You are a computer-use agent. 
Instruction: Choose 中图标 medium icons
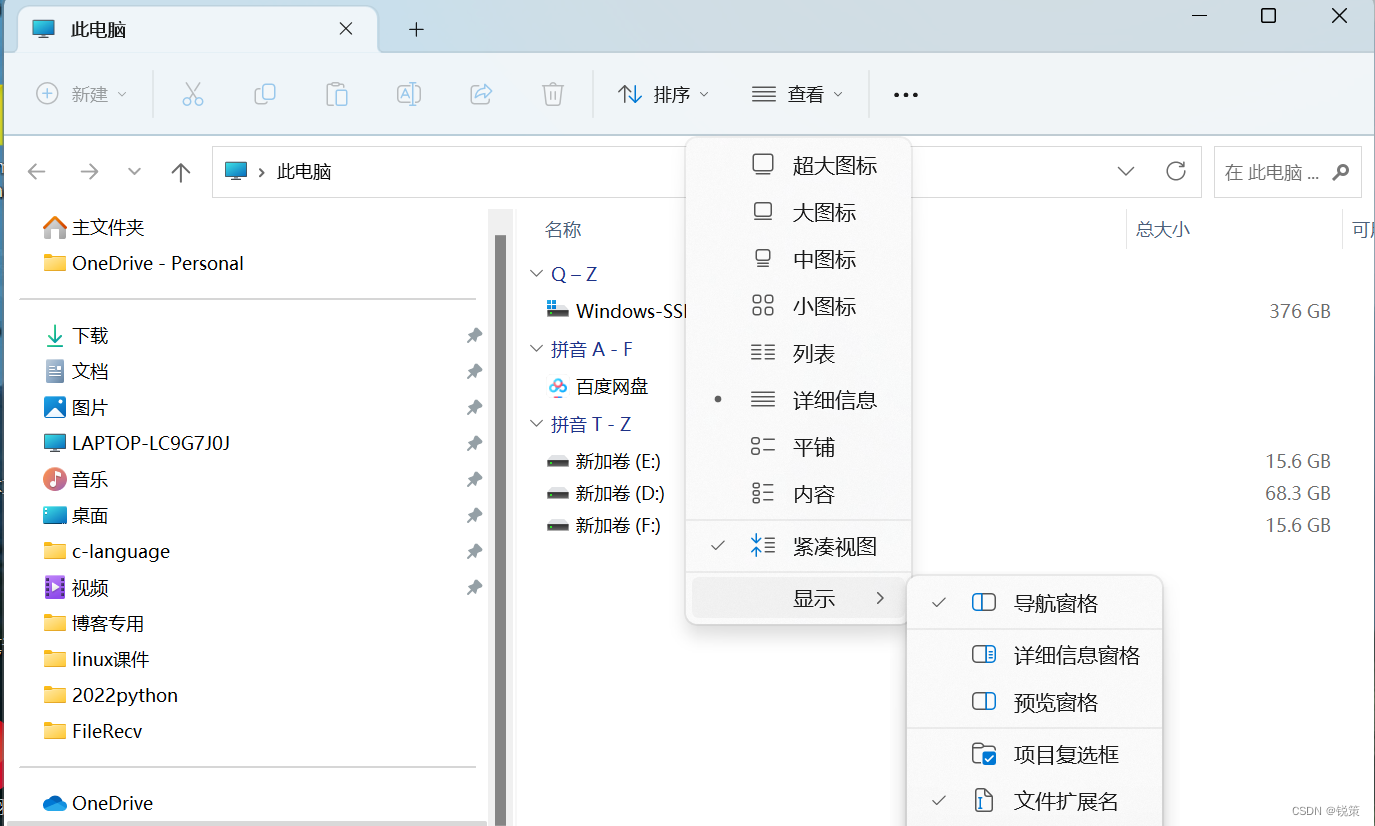coord(798,260)
